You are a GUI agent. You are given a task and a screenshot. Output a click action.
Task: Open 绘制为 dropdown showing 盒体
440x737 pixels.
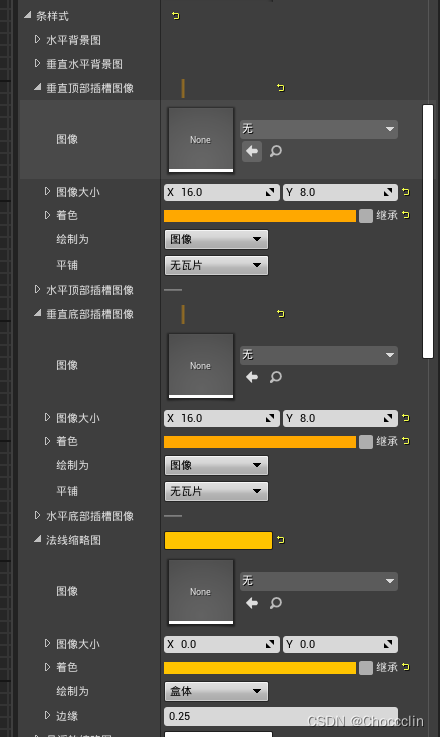216,691
